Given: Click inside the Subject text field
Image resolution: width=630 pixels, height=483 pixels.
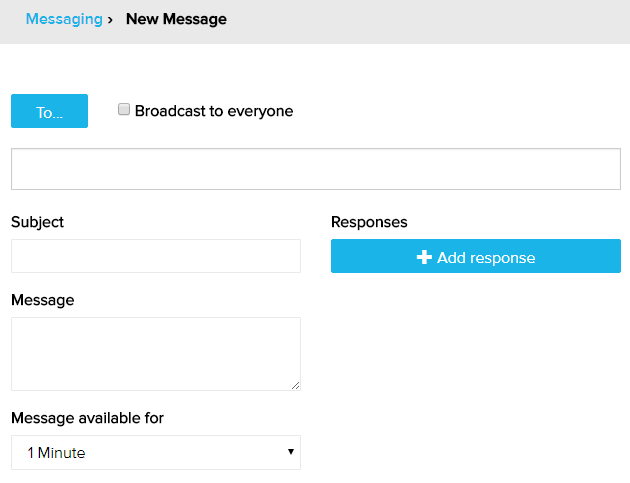Looking at the screenshot, I should pos(155,256).
